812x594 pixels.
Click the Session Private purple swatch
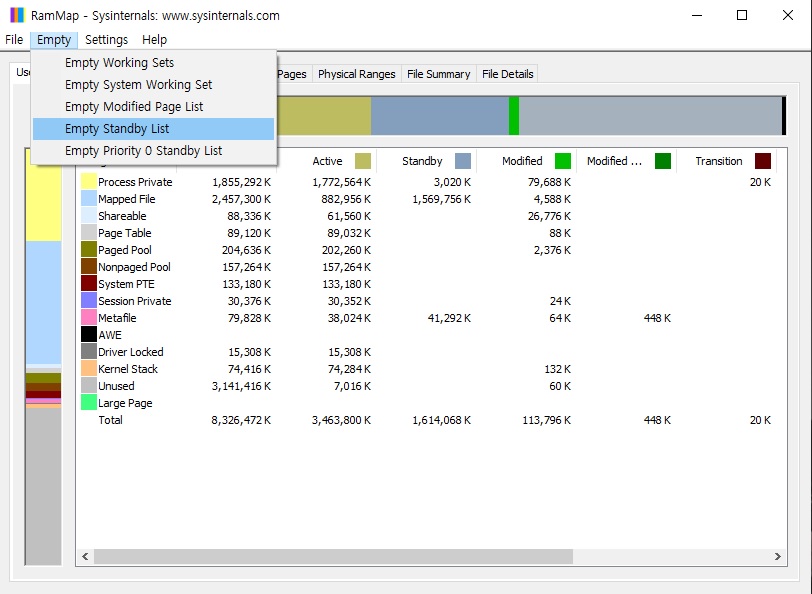tap(89, 301)
